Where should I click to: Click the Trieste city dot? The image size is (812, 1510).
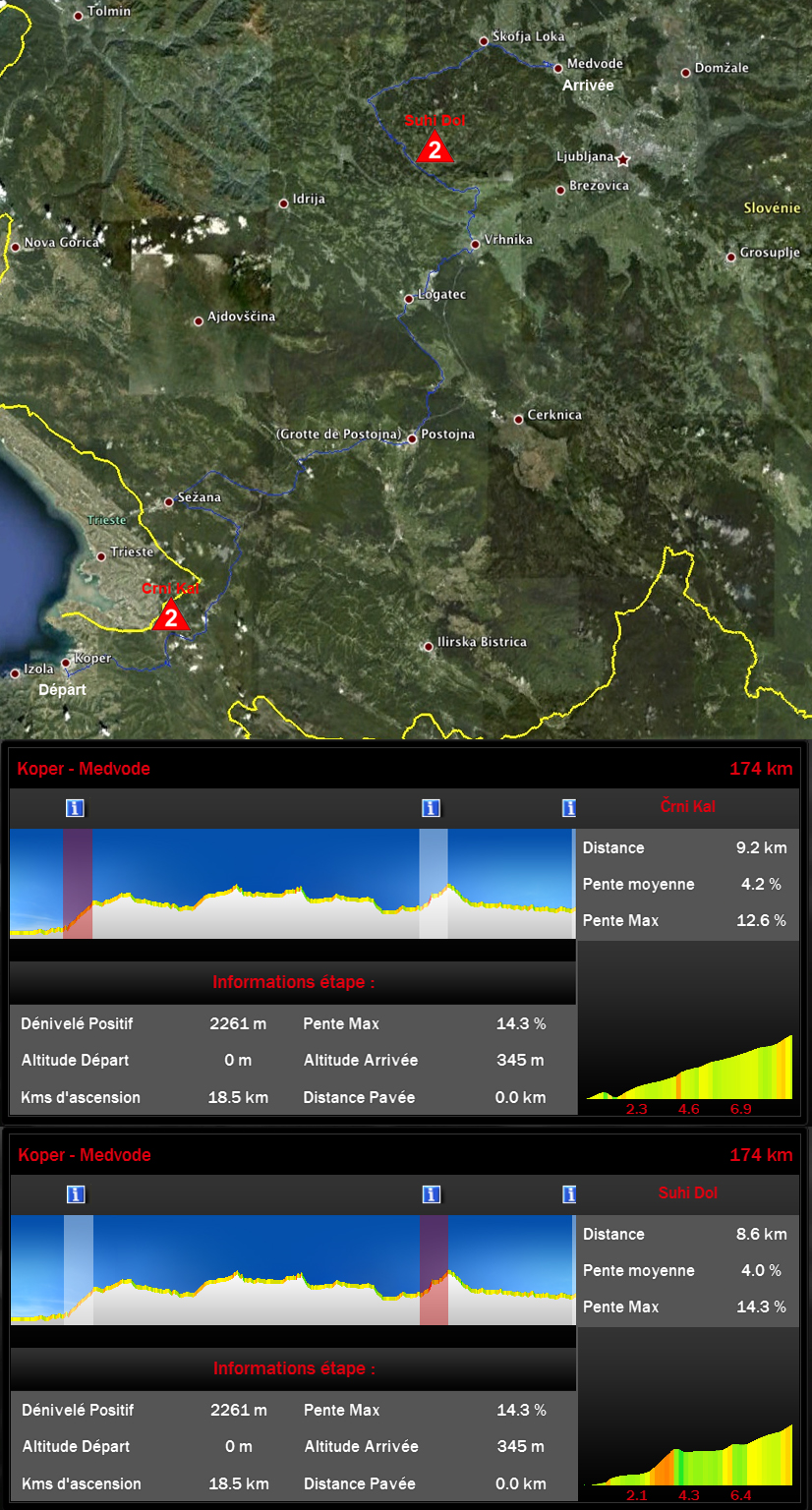click(101, 556)
